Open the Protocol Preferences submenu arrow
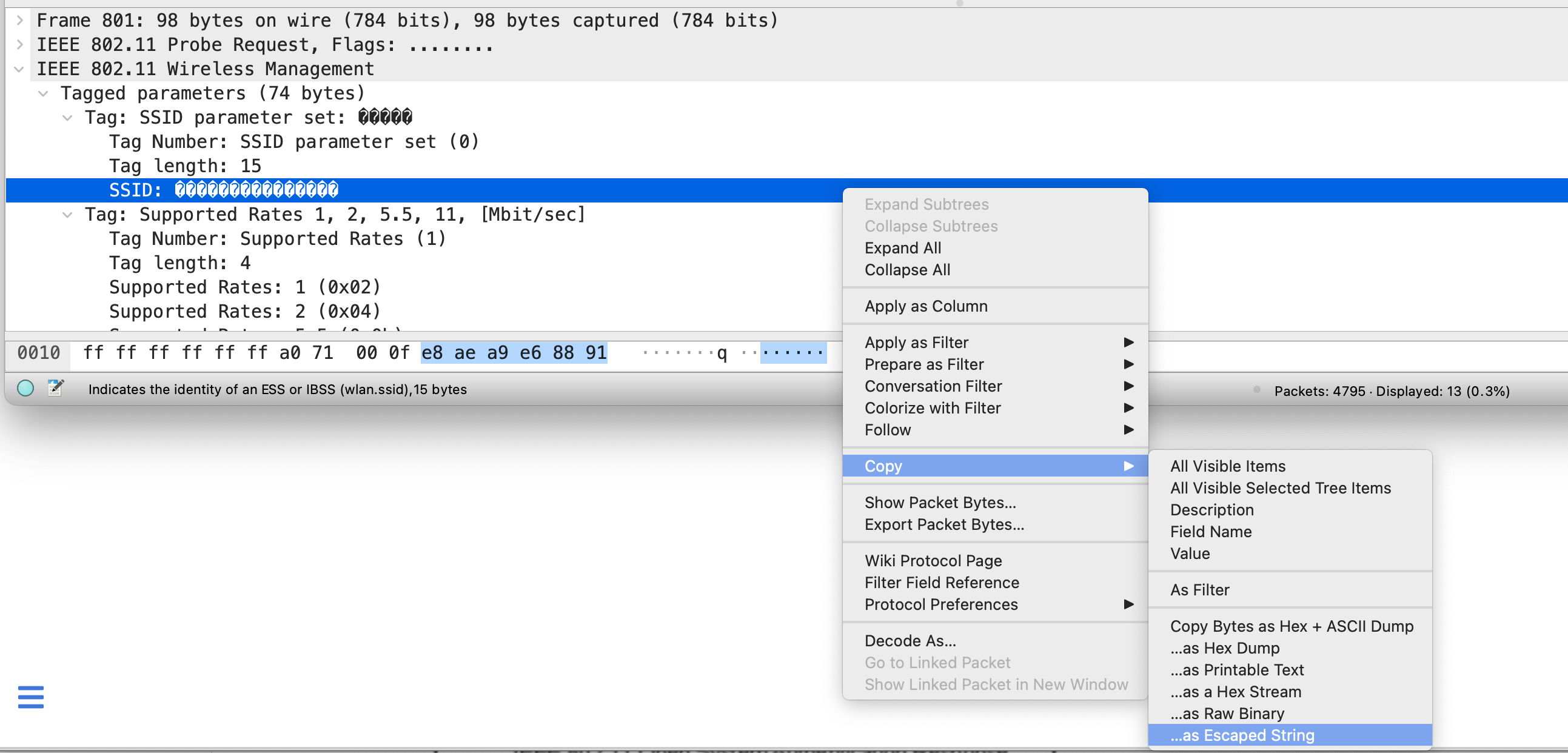1568x753 pixels. [x=1128, y=604]
